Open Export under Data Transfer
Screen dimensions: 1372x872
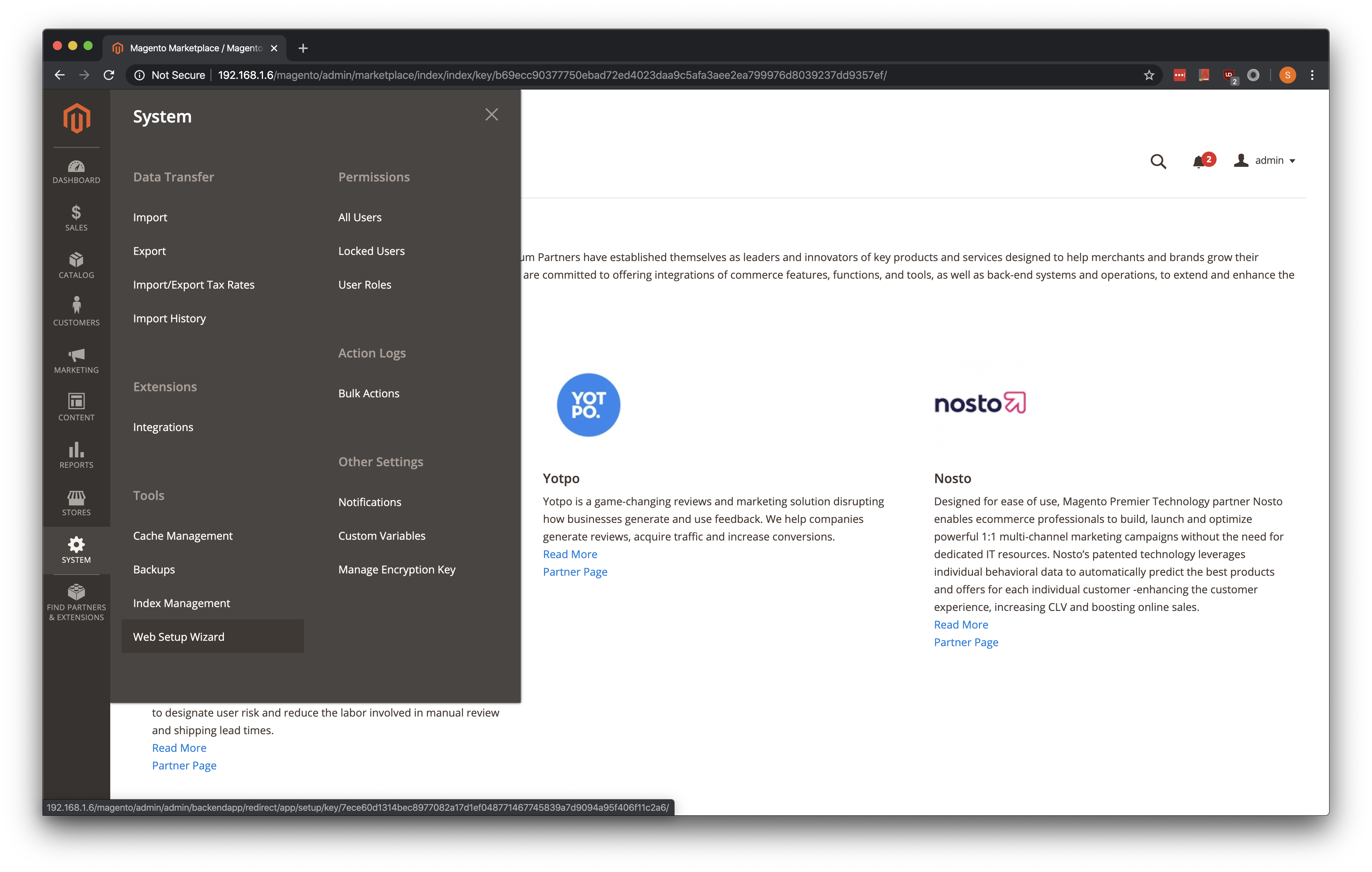149,251
